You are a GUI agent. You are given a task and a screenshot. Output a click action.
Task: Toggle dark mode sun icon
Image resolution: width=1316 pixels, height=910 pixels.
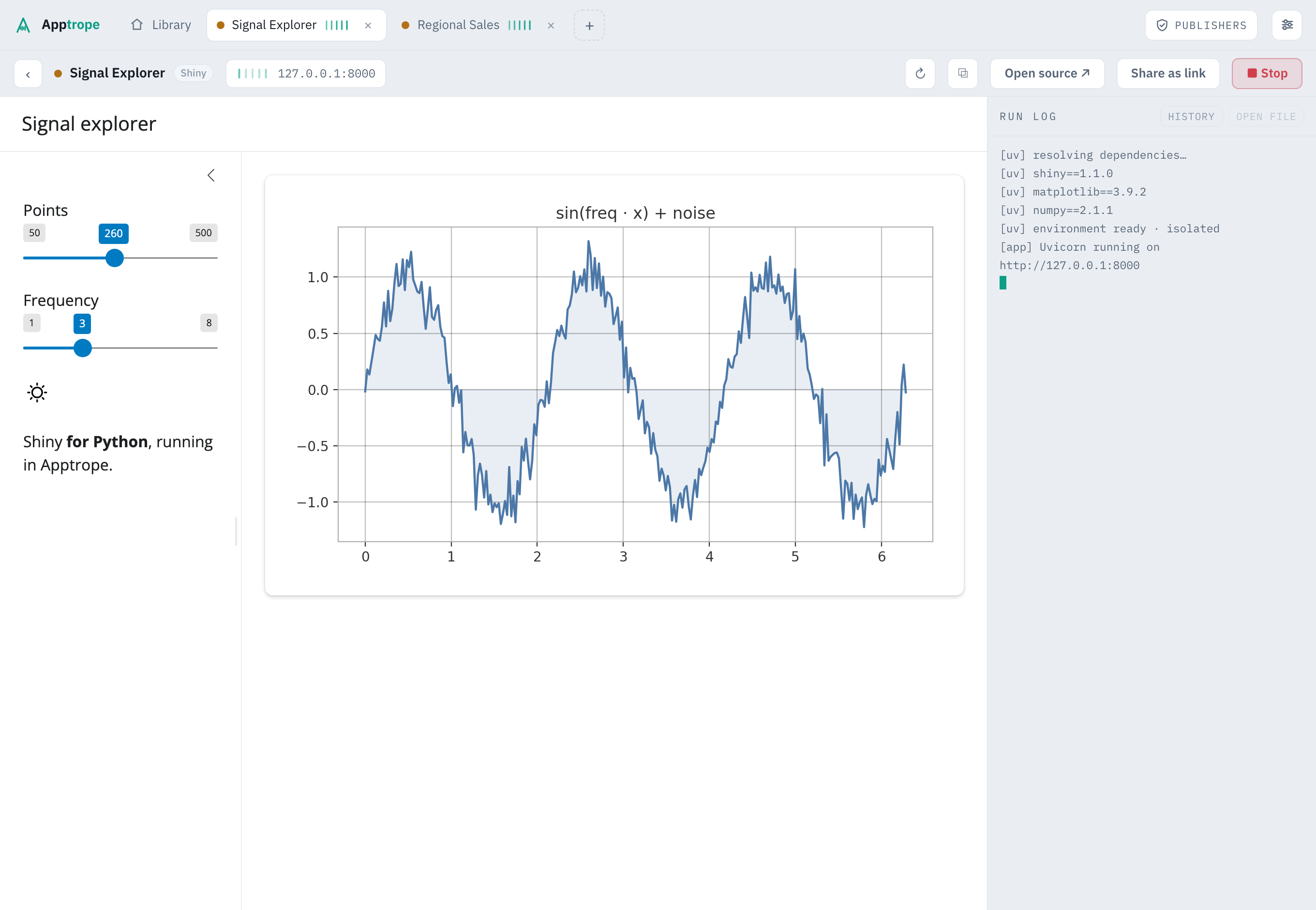[37, 392]
